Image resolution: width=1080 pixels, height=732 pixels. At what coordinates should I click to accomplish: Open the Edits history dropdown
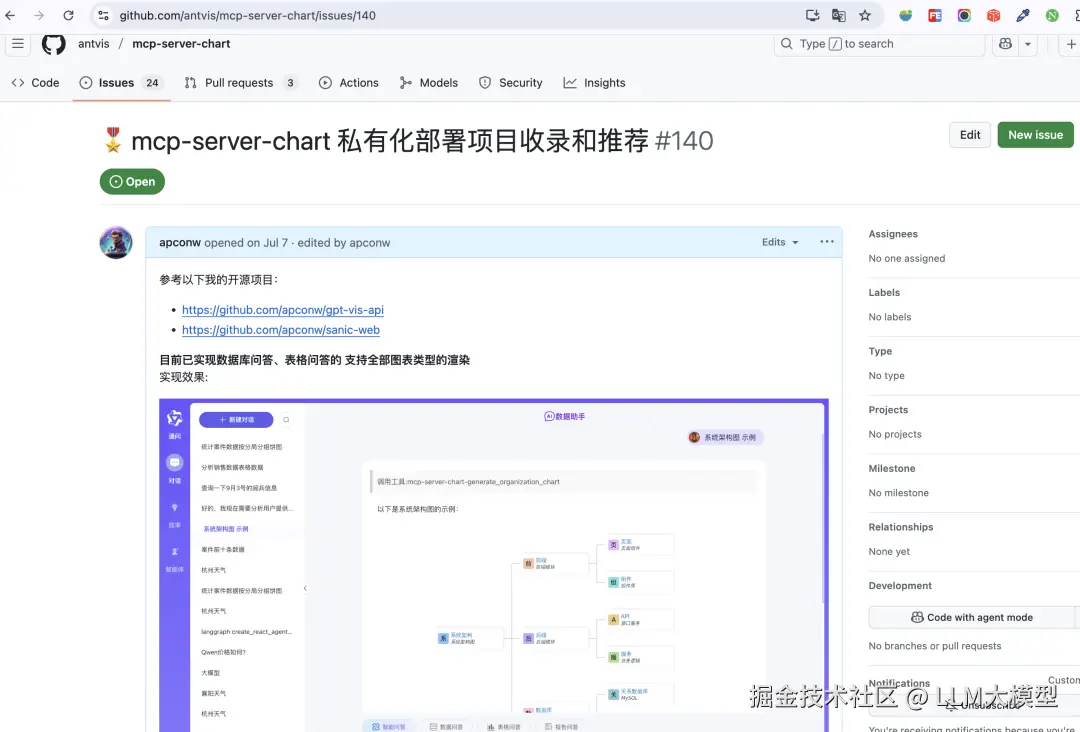pos(780,242)
